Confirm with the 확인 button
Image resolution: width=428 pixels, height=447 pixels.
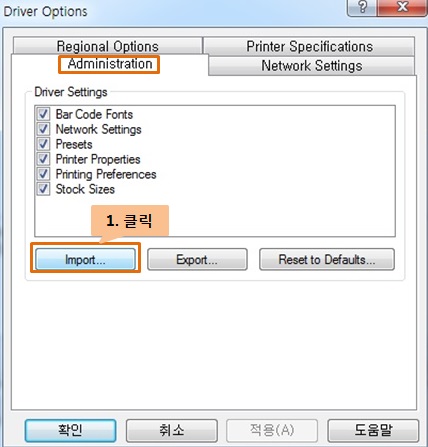click(x=70, y=430)
